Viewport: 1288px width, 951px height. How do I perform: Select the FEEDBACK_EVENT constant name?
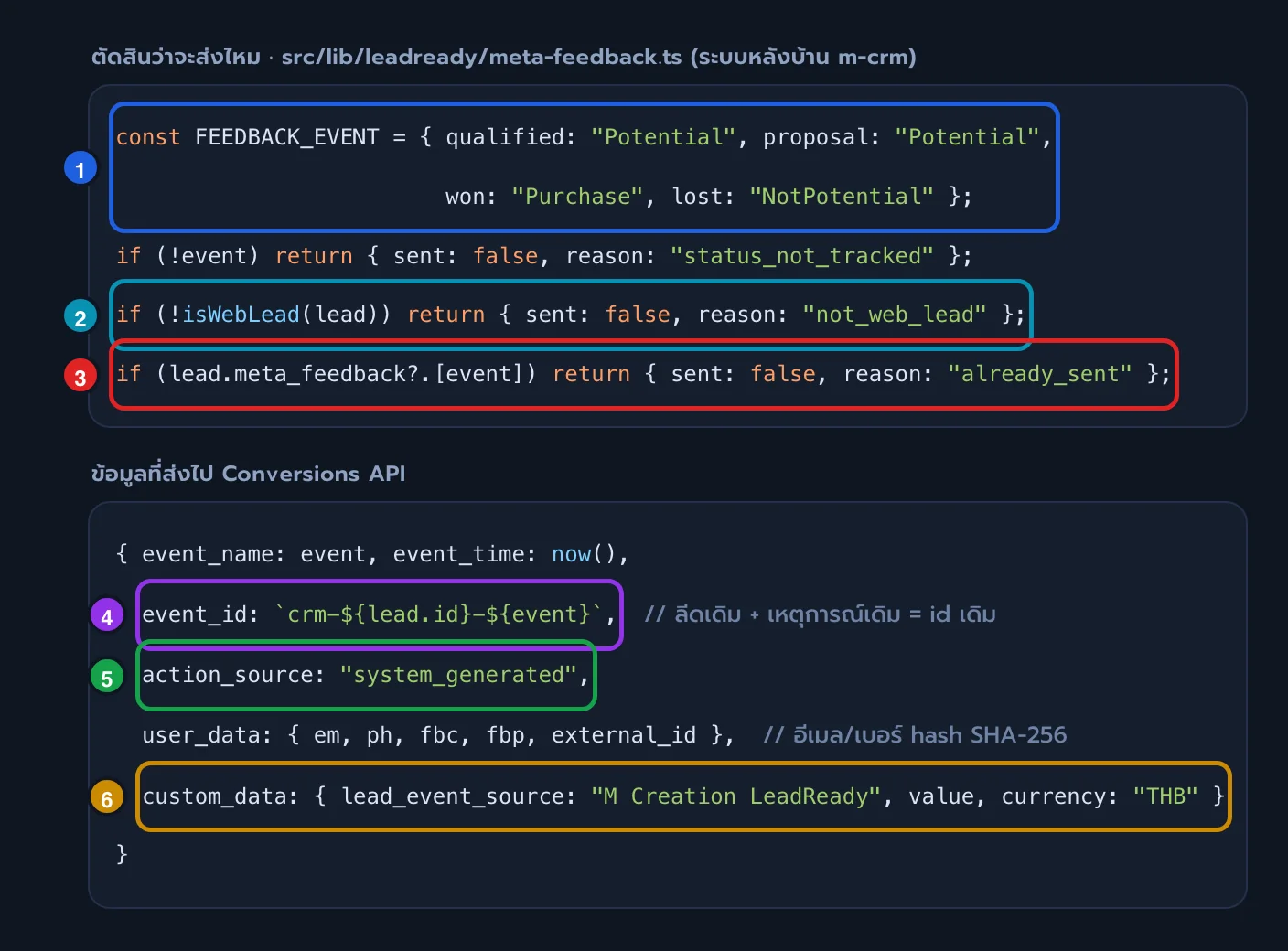[287, 137]
